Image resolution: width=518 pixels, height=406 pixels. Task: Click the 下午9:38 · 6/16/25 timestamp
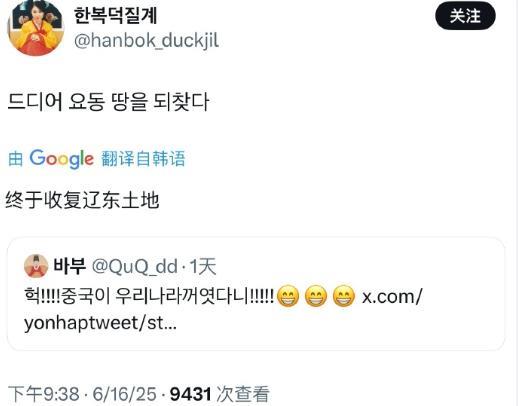tap(82, 394)
